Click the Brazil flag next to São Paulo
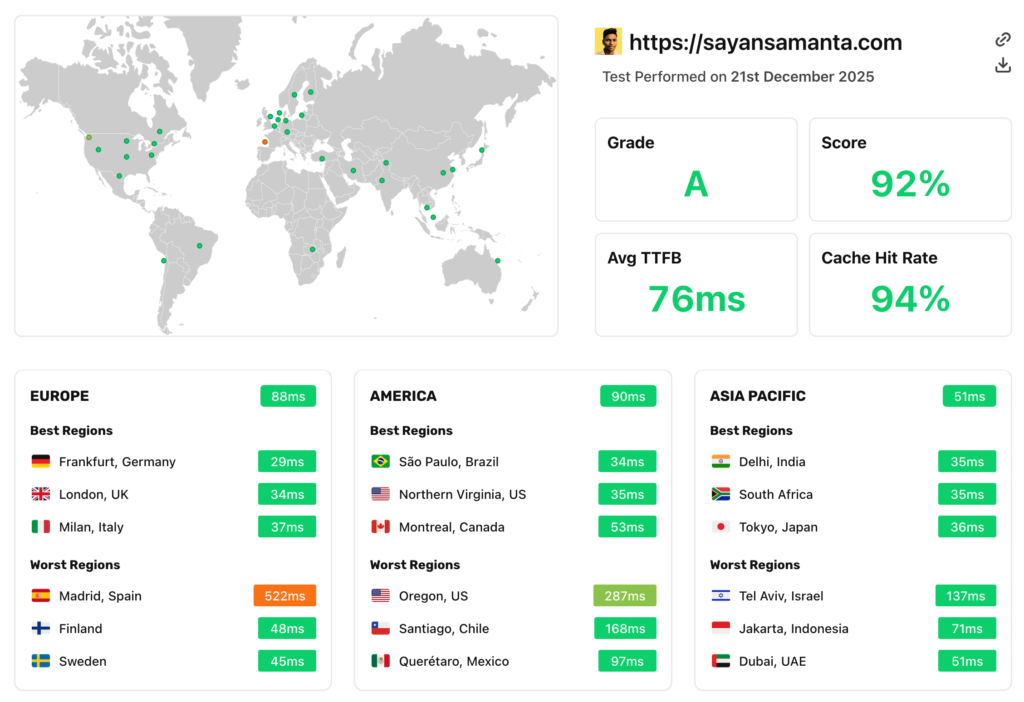 pos(379,461)
